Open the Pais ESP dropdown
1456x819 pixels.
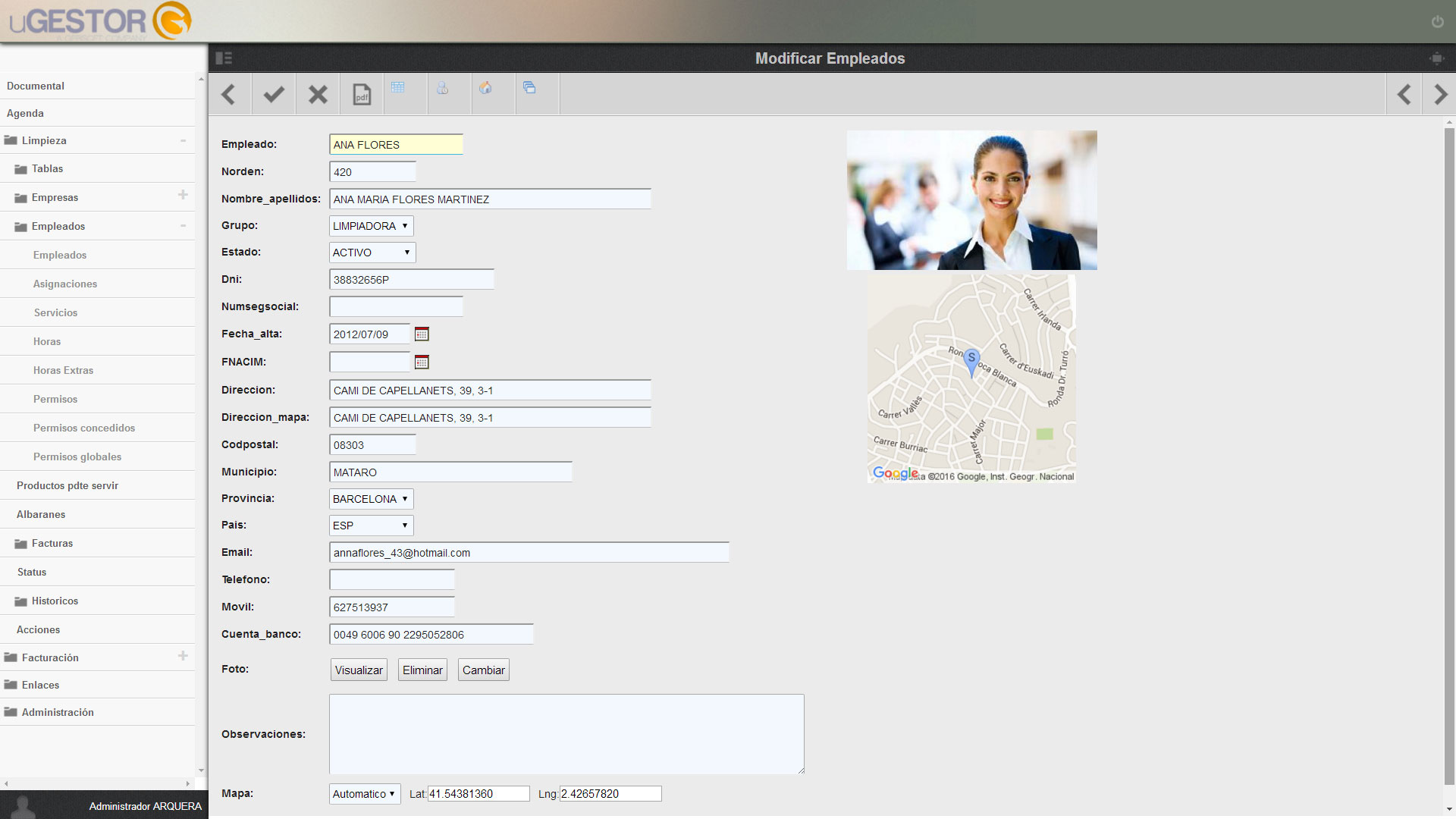tap(372, 526)
